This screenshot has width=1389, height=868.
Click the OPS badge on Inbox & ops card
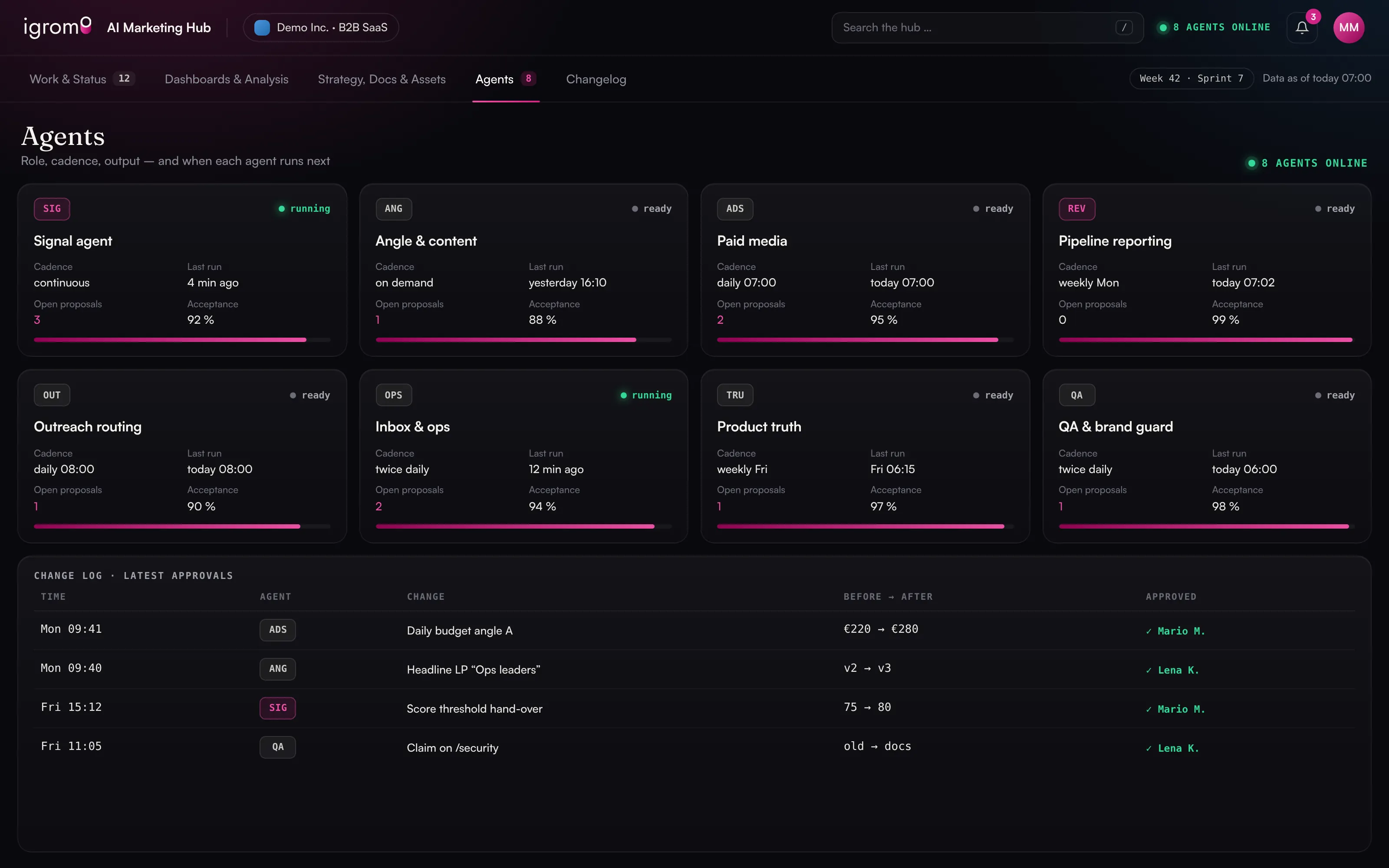tap(393, 395)
